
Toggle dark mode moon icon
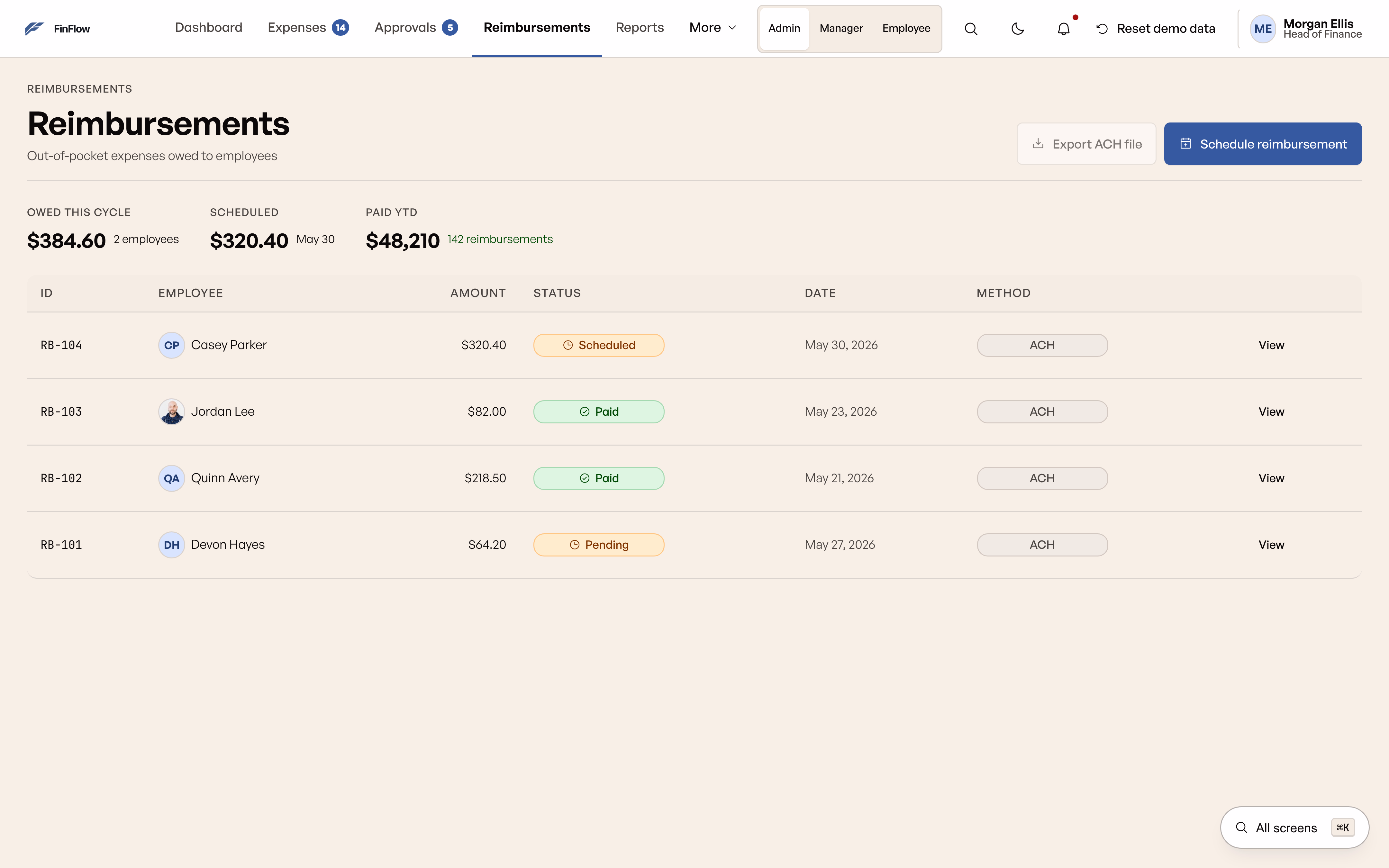1017,29
